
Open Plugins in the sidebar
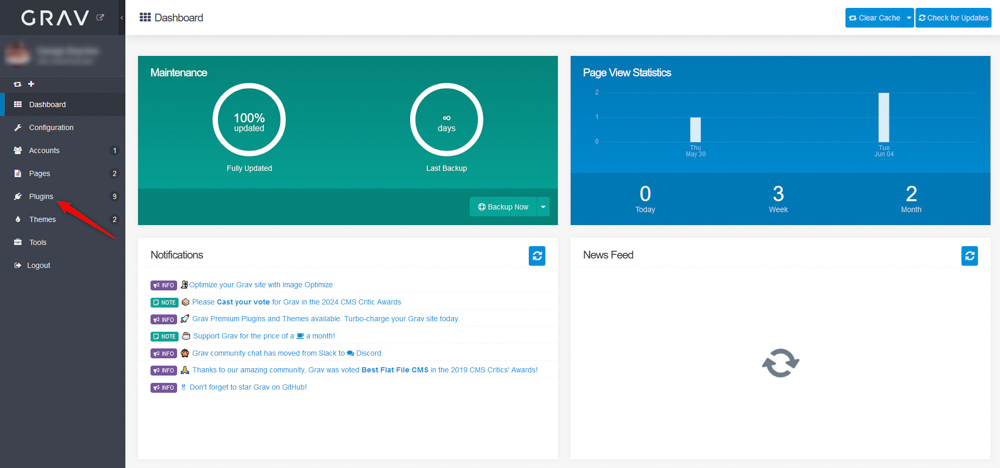[62, 196]
